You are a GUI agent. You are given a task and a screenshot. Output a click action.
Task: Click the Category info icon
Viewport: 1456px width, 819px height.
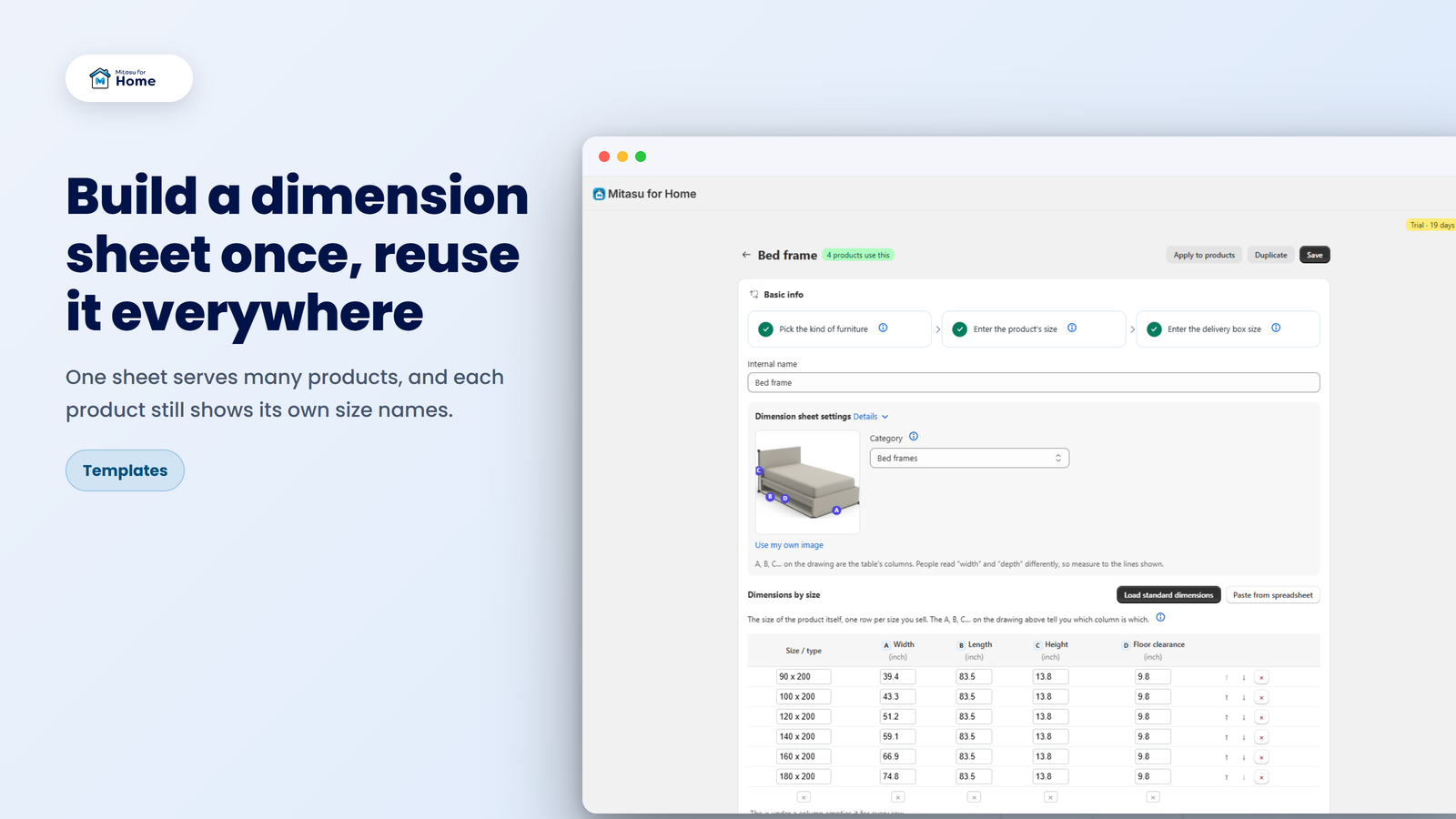(x=914, y=437)
